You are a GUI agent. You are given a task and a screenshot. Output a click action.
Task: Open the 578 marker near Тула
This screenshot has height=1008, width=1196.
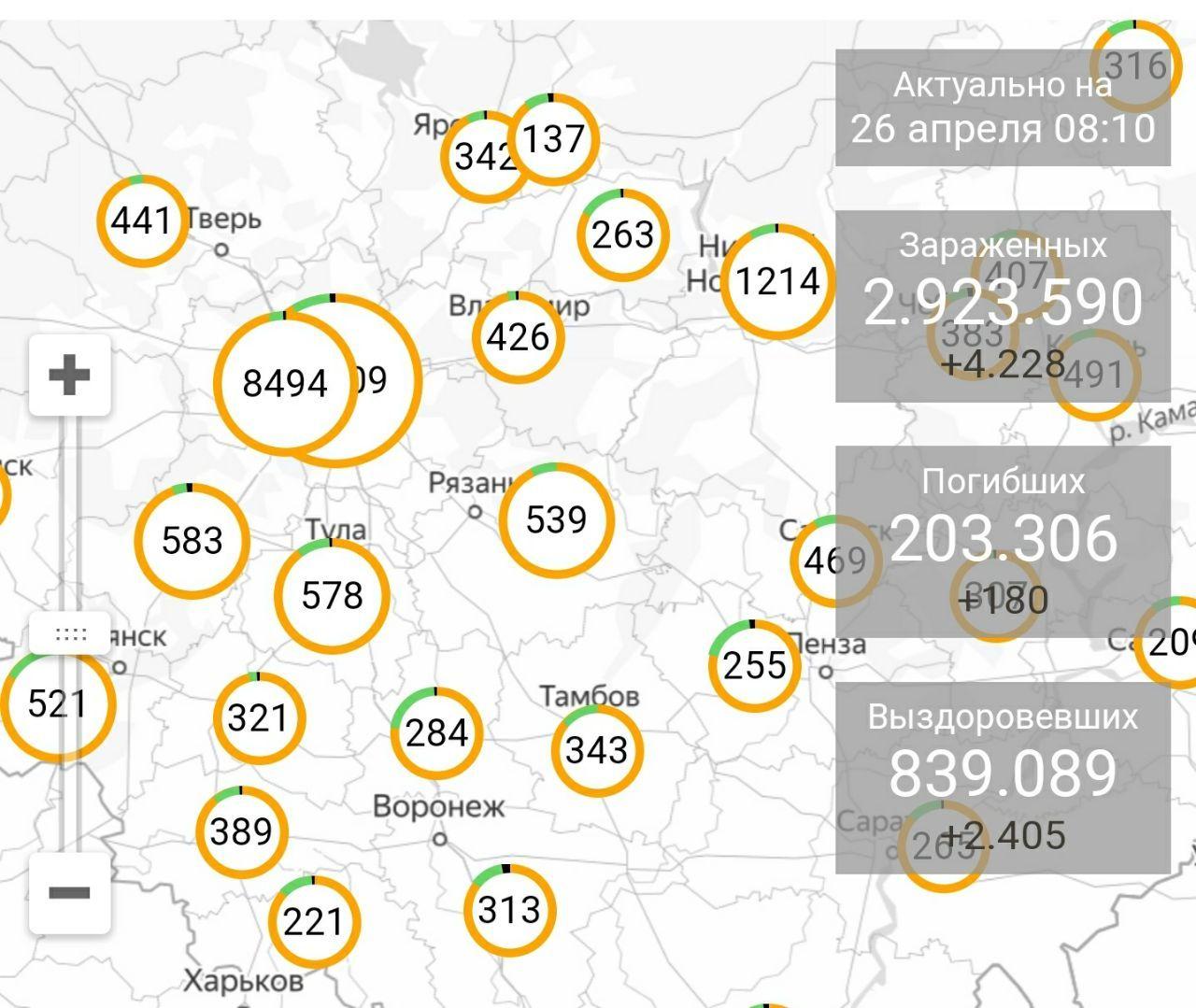tap(332, 596)
